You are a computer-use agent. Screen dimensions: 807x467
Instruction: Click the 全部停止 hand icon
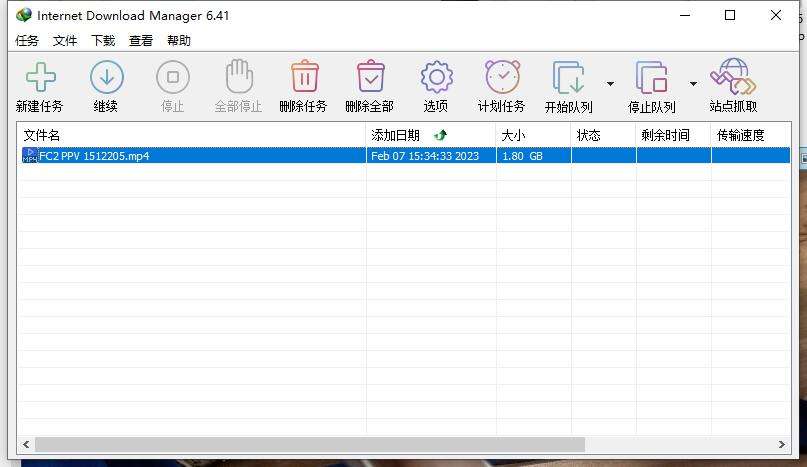point(239,76)
